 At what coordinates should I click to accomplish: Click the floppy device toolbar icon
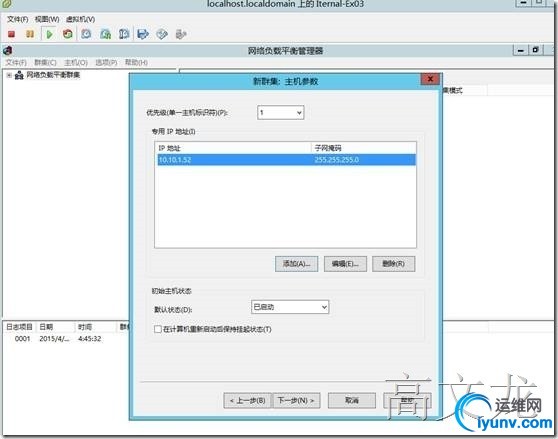[x=143, y=34]
